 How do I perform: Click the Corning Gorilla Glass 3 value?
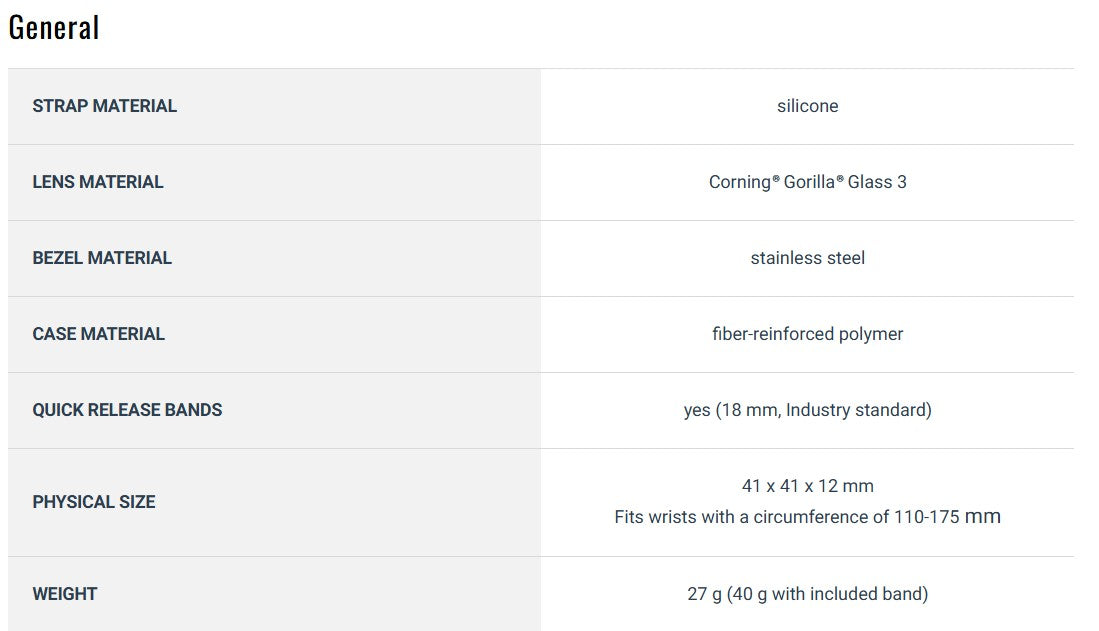807,182
